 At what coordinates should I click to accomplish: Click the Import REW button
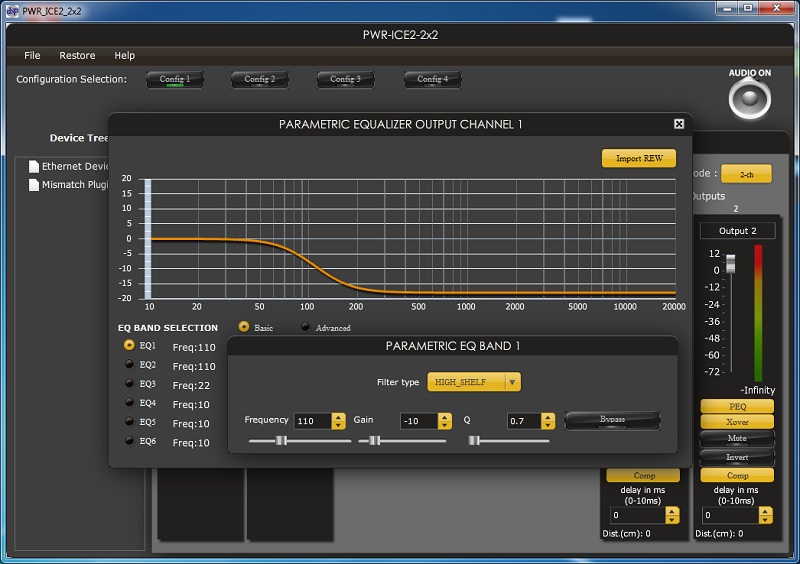point(639,158)
